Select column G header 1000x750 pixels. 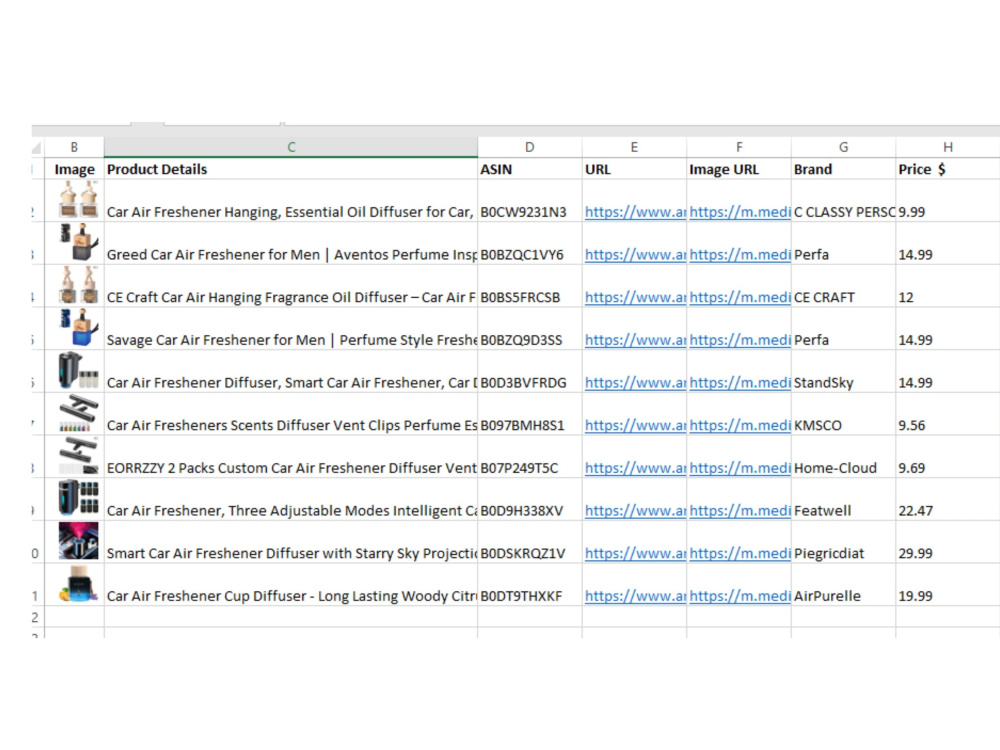coord(843,147)
